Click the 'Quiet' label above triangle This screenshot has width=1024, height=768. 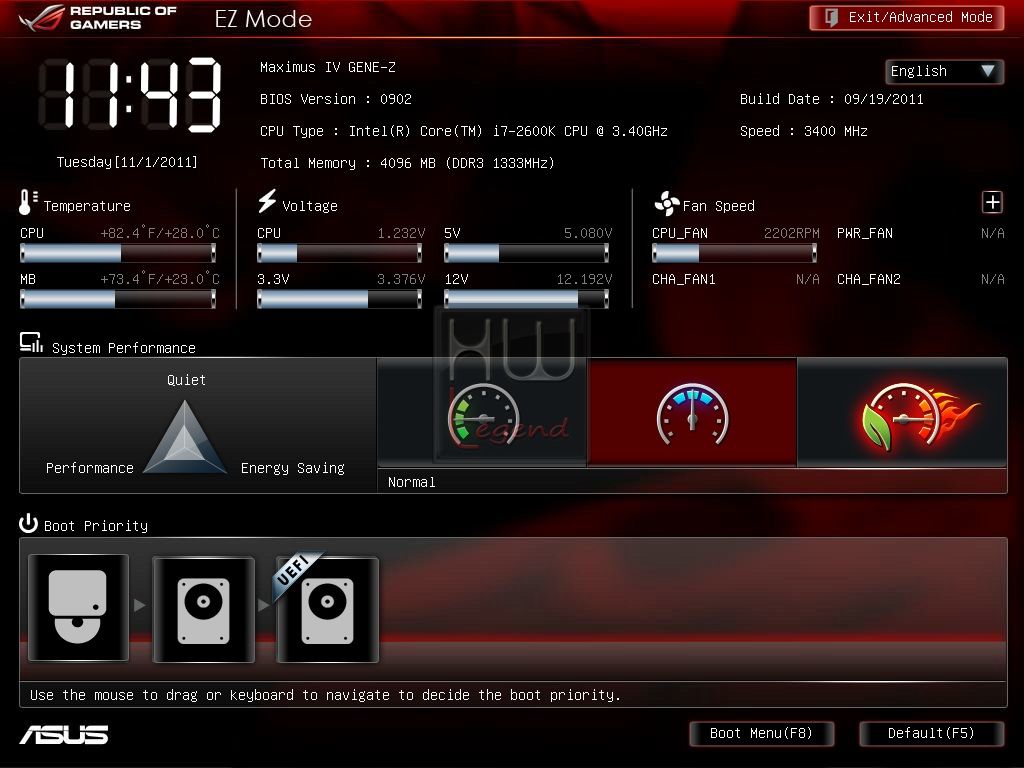coord(186,380)
